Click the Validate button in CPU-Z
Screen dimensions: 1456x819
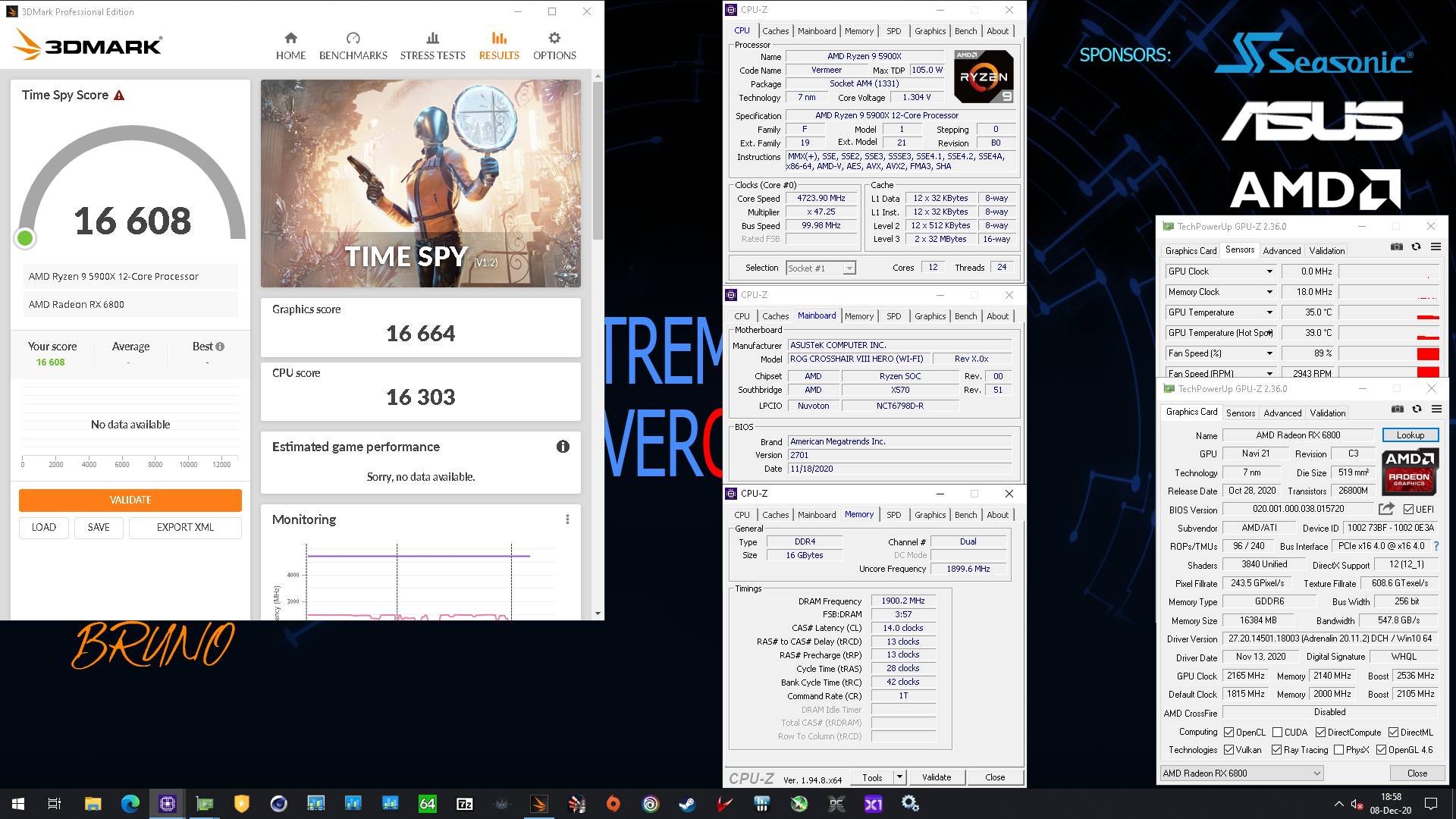pos(937,777)
